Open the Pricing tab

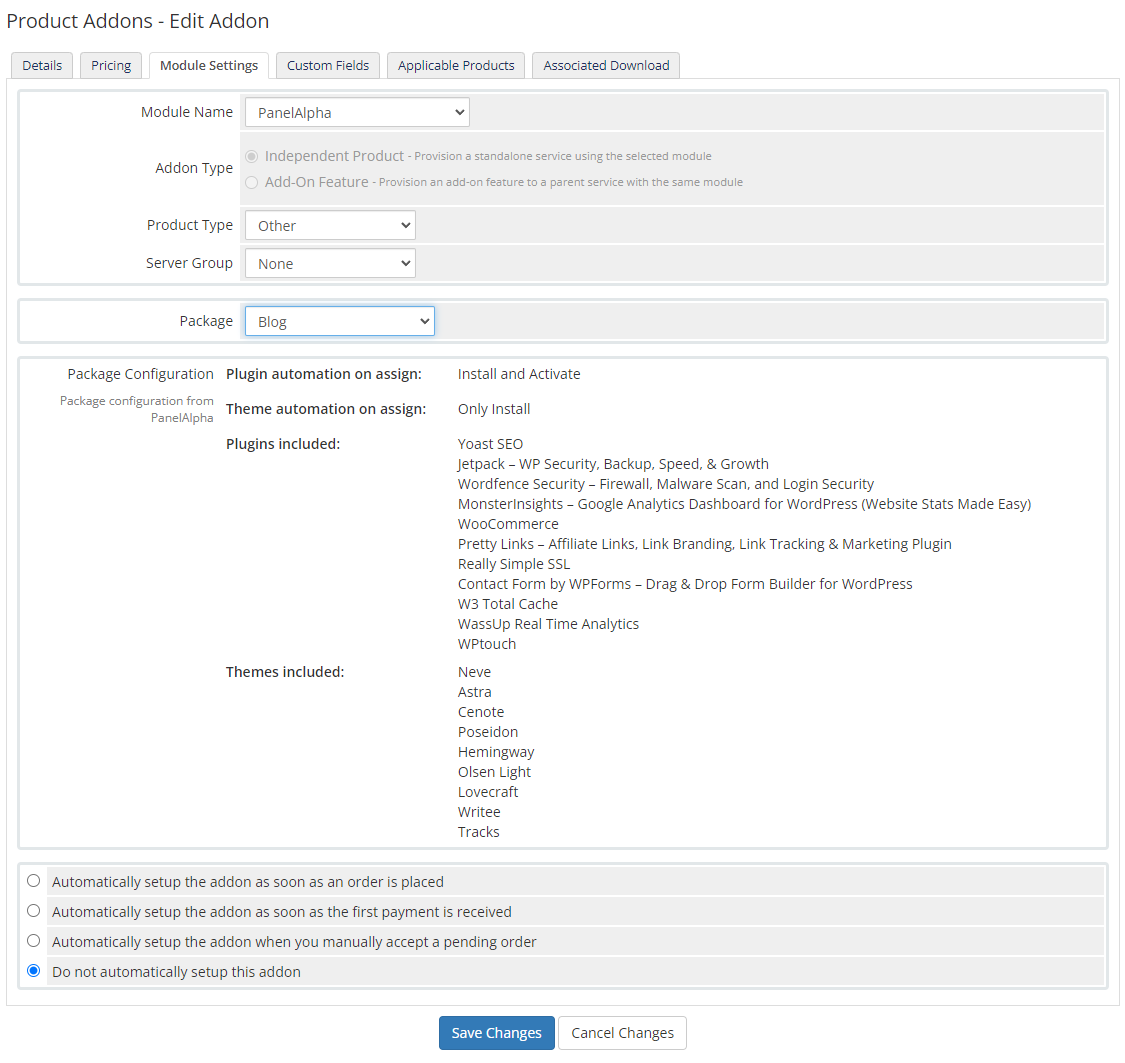110,65
